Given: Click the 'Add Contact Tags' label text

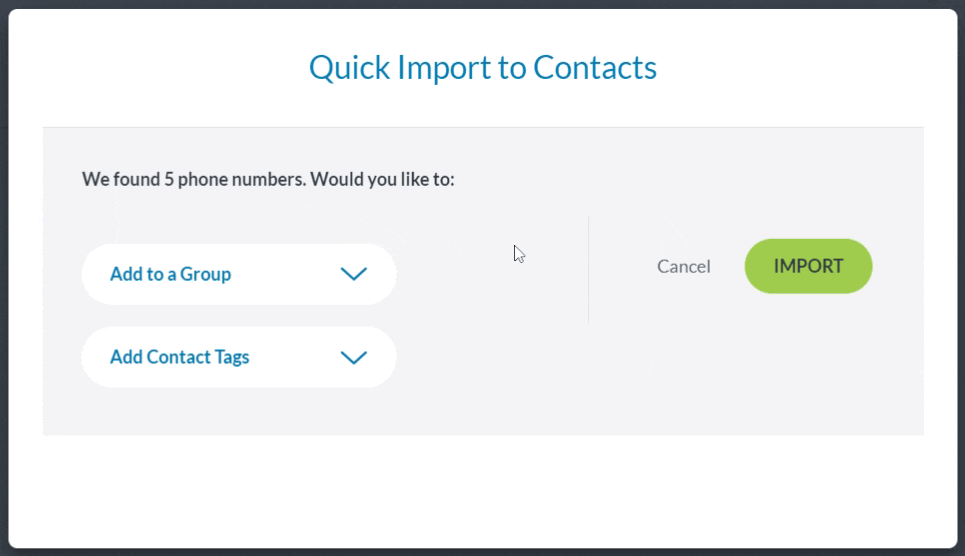Looking at the screenshot, I should 179,357.
